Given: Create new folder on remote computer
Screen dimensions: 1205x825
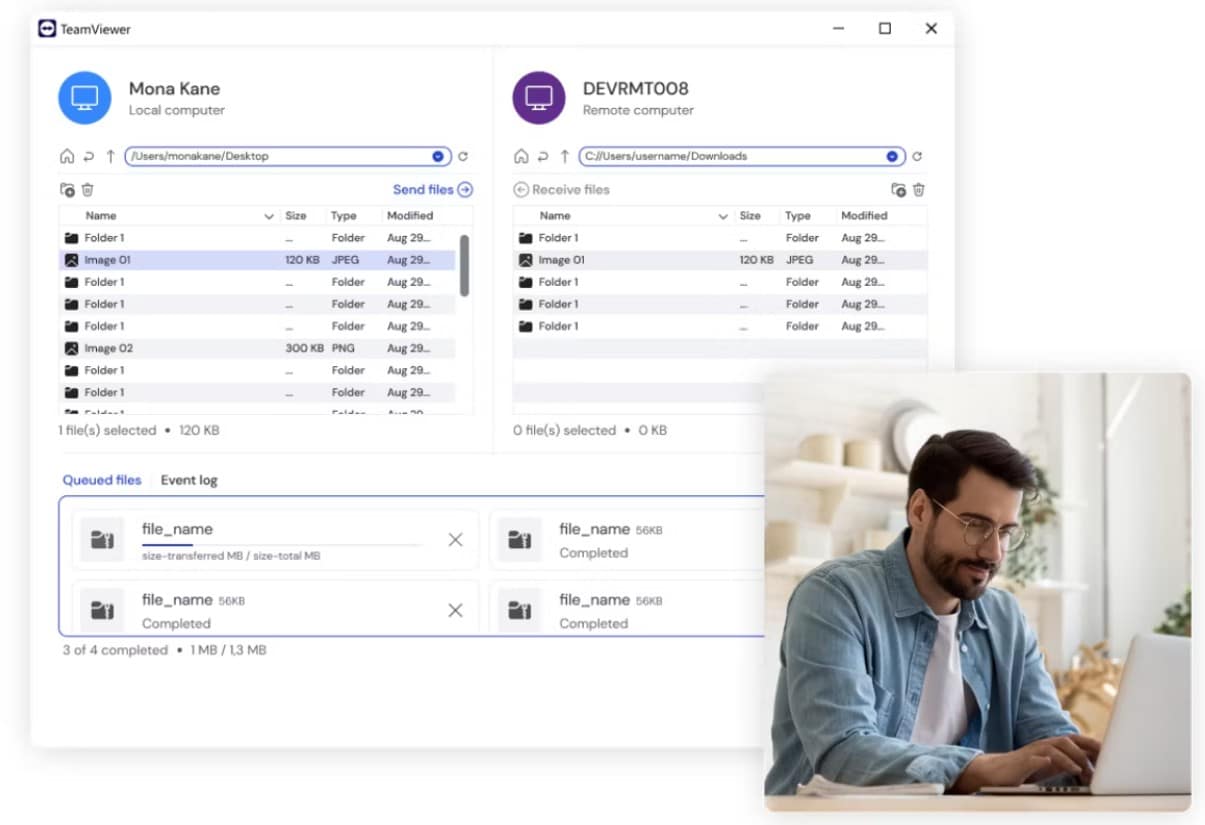Looking at the screenshot, I should pos(898,190).
